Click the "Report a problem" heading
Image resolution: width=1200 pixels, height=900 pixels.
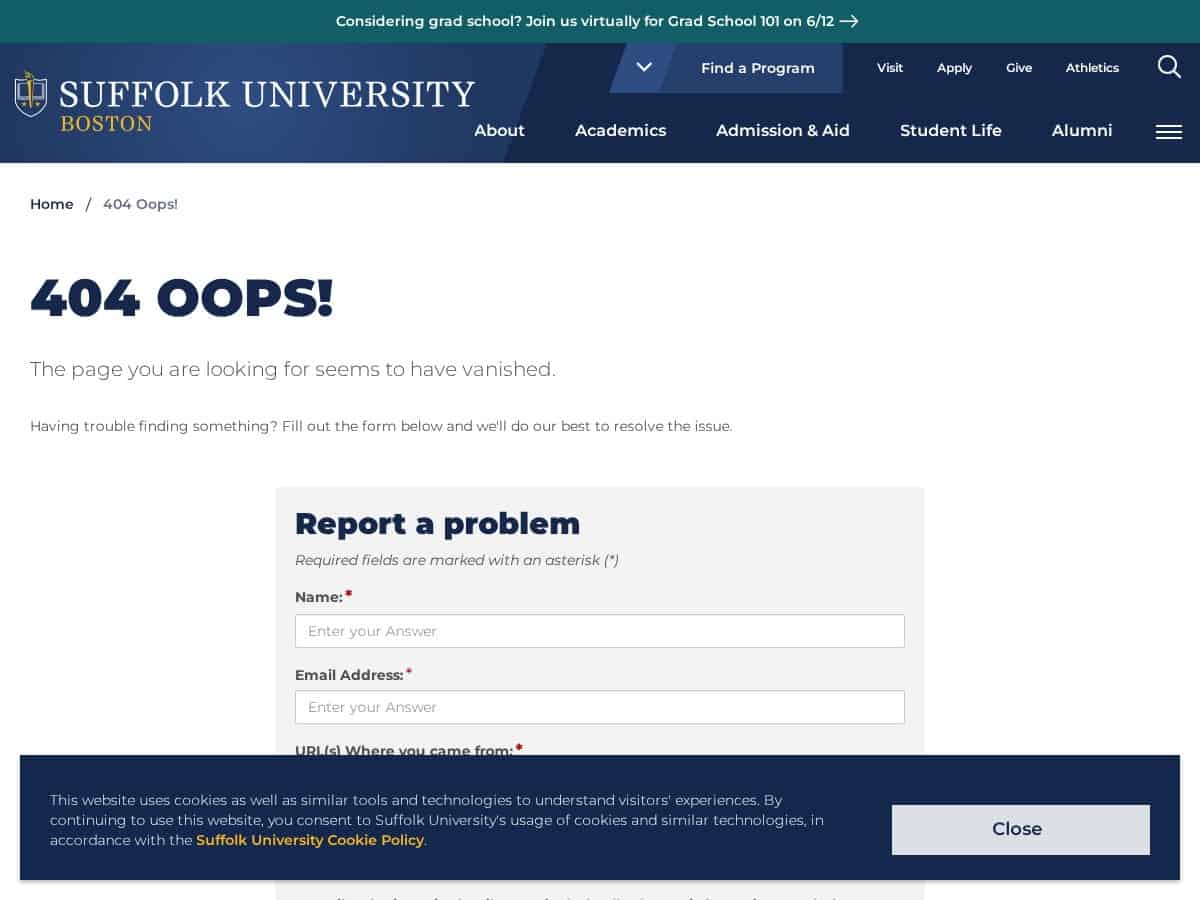click(x=437, y=523)
